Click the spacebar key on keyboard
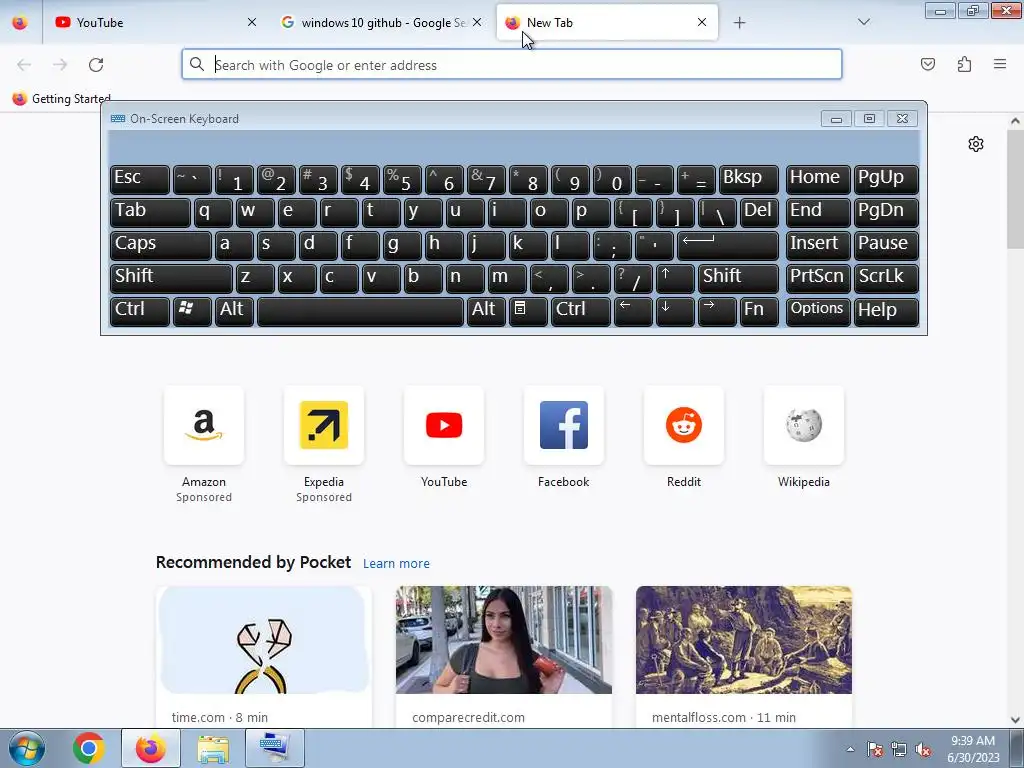This screenshot has width=1024, height=768. point(360,310)
